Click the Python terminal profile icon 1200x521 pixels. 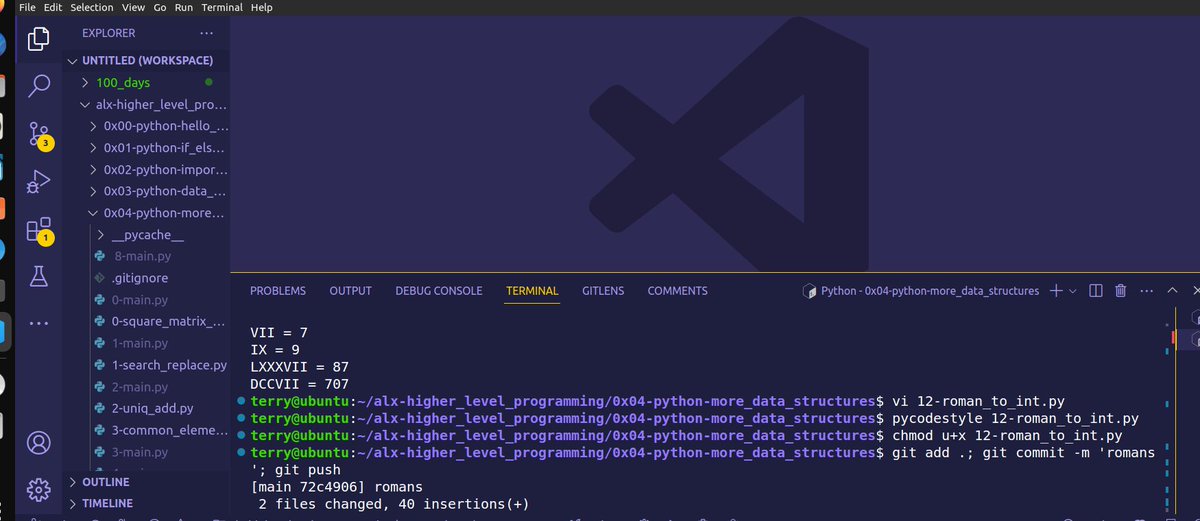[809, 291]
